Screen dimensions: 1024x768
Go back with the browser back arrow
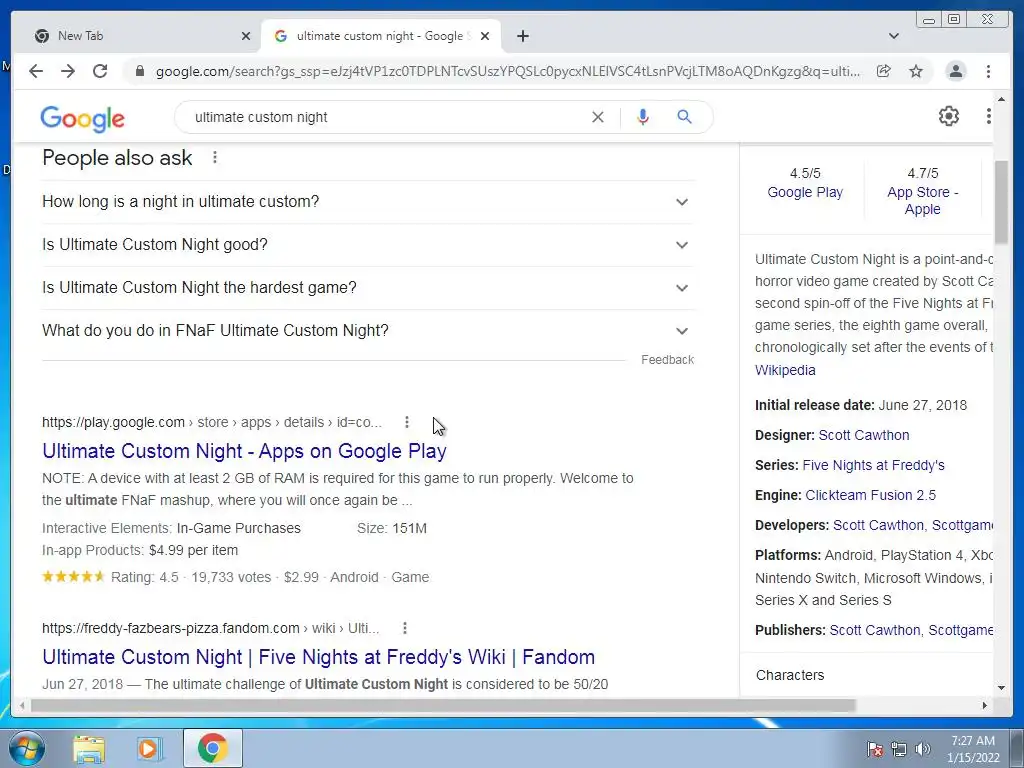pos(36,71)
